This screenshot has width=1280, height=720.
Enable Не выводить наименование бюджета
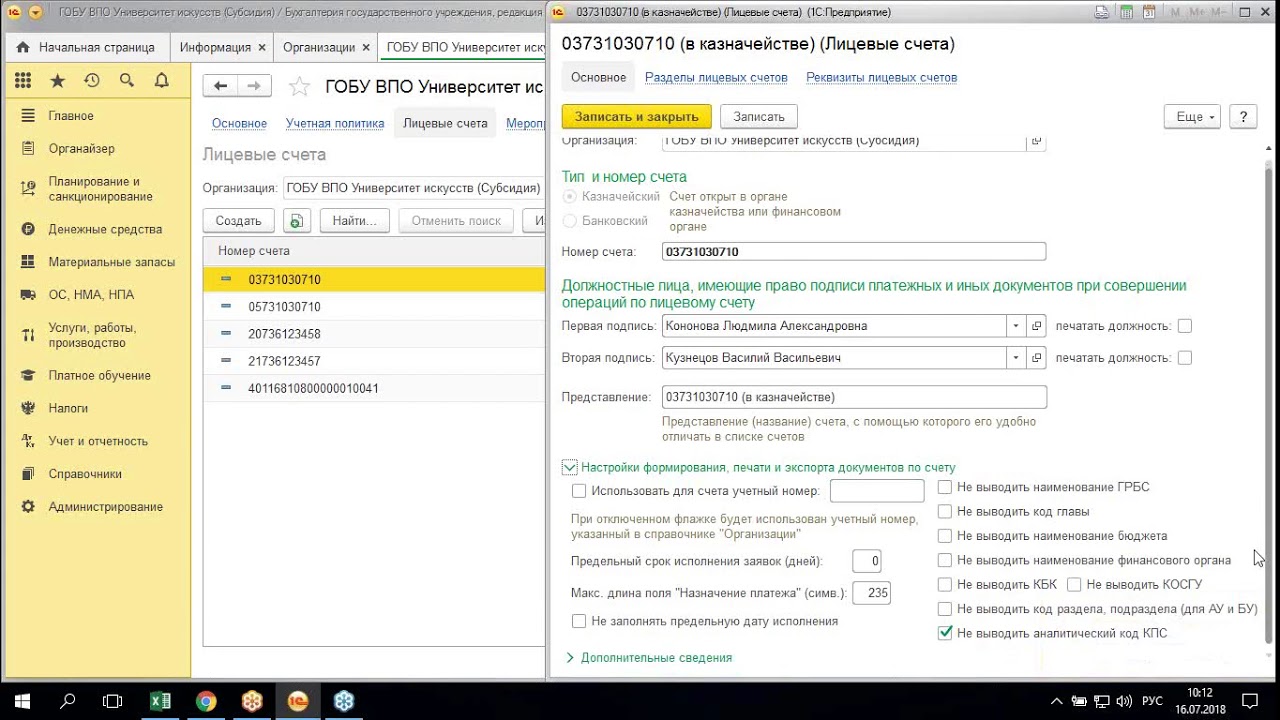[x=945, y=536]
